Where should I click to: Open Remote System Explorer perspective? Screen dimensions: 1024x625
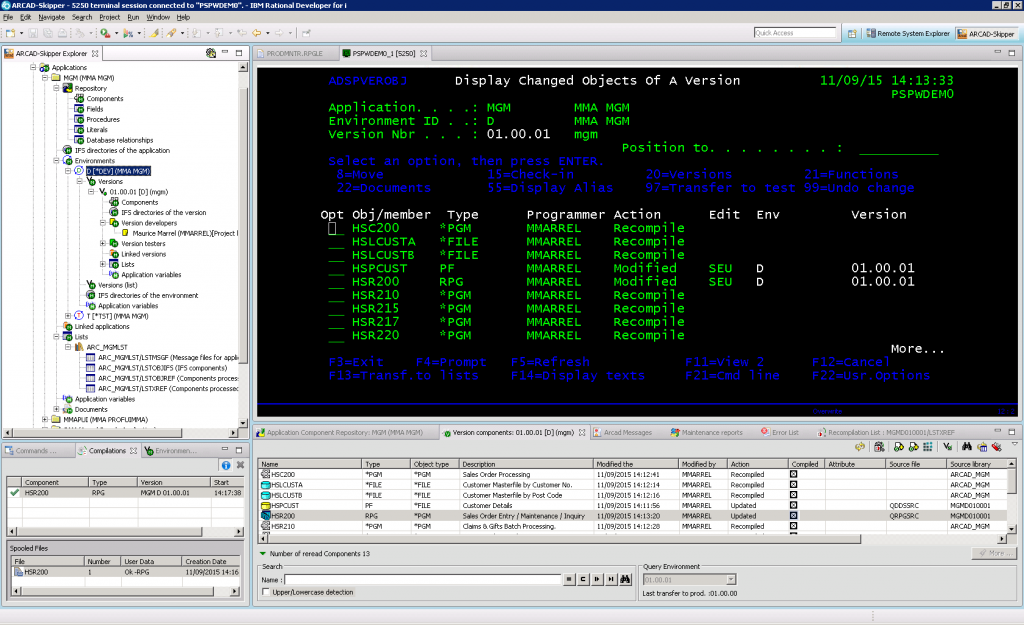point(907,33)
